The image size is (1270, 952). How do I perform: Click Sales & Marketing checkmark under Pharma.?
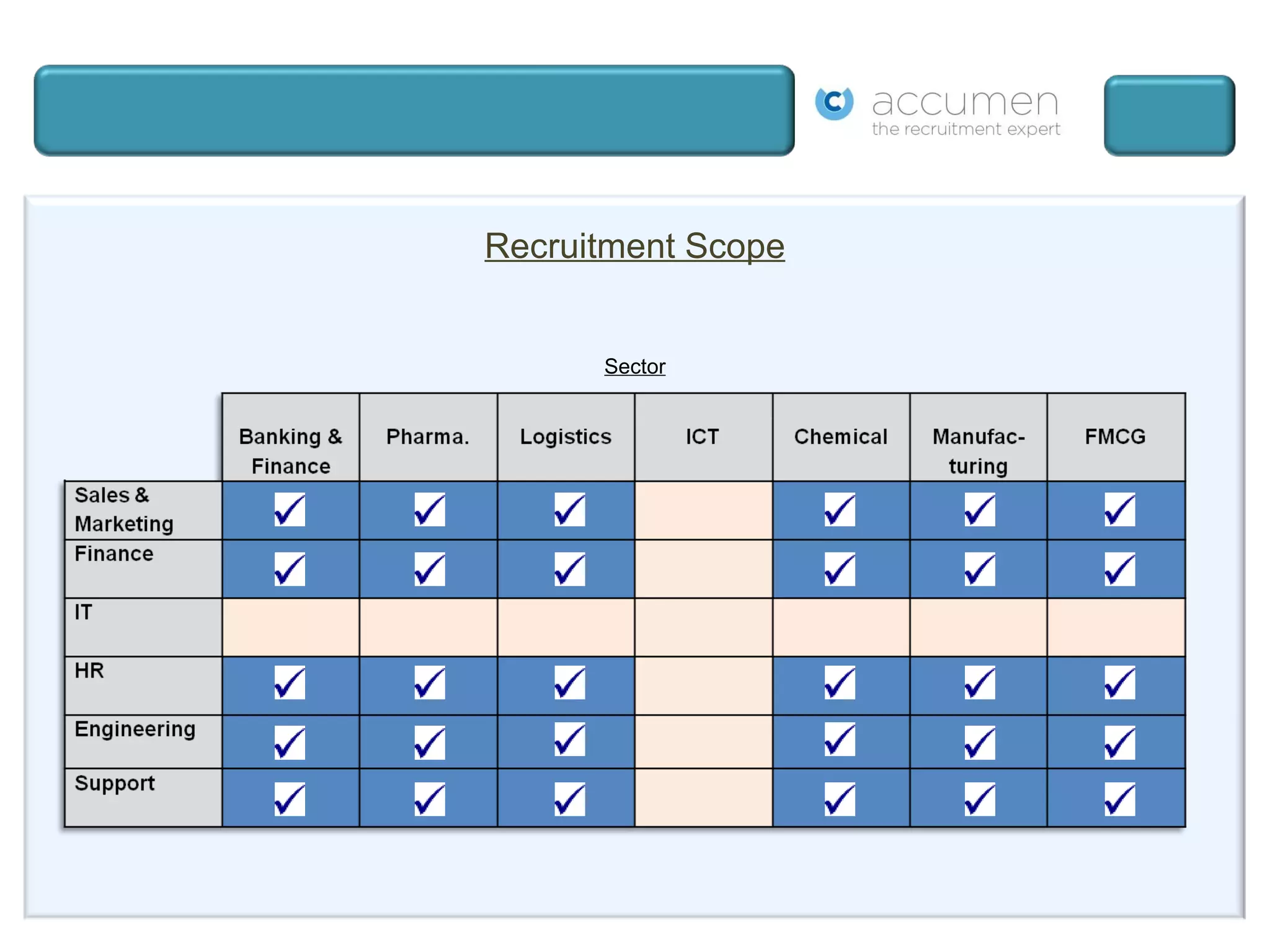click(430, 509)
